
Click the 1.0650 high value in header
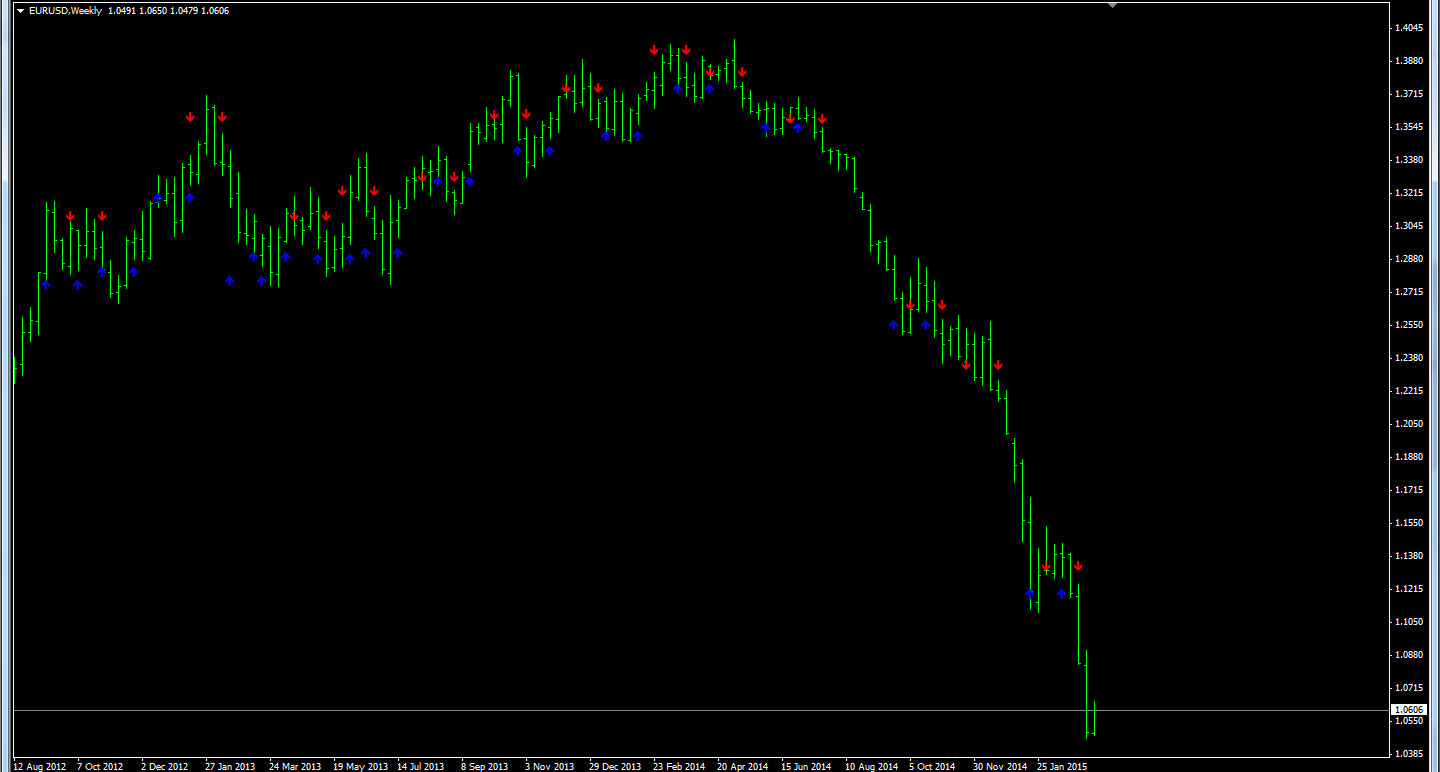[x=154, y=11]
